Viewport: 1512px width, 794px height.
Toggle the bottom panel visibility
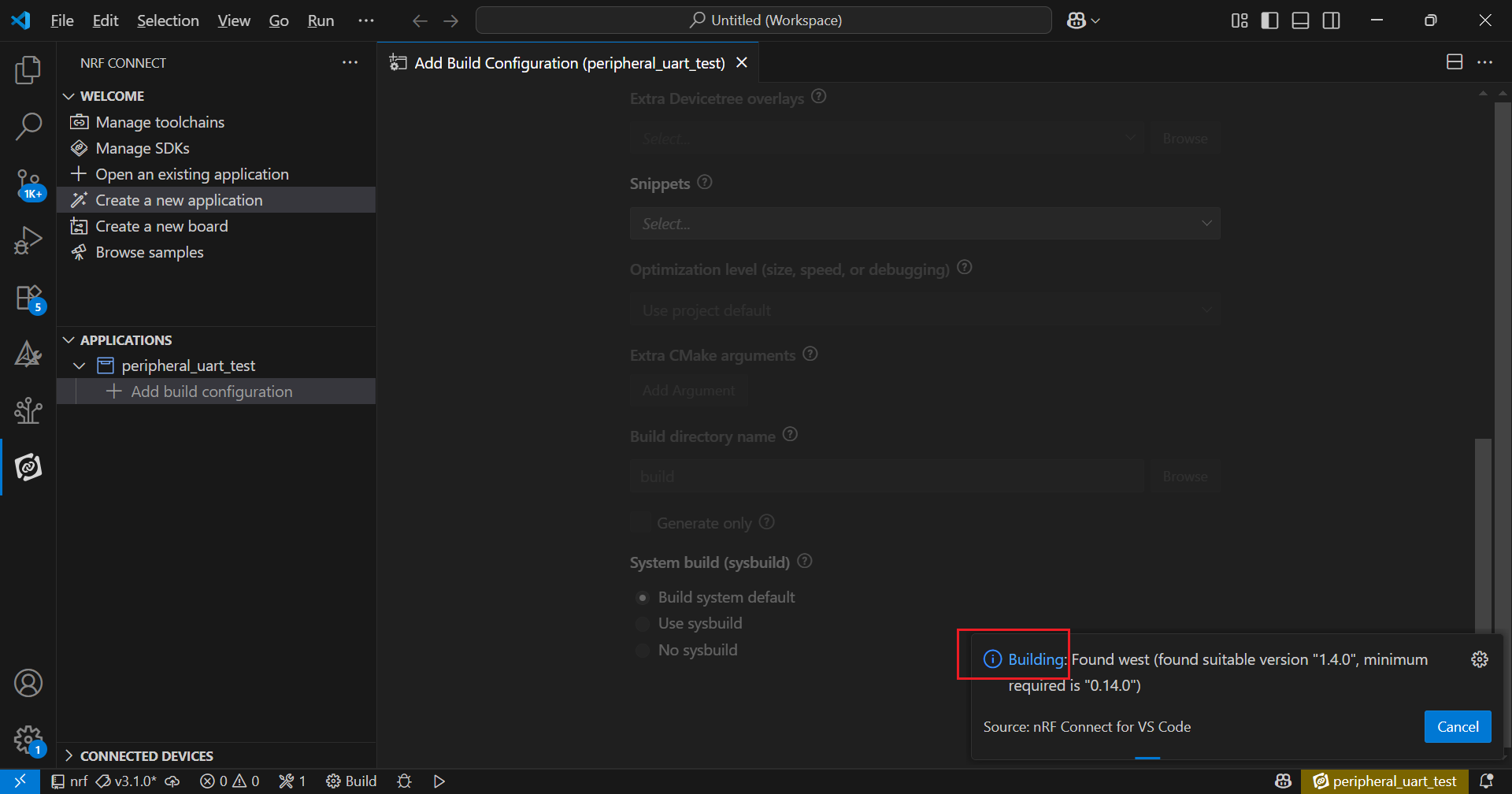point(1301,20)
